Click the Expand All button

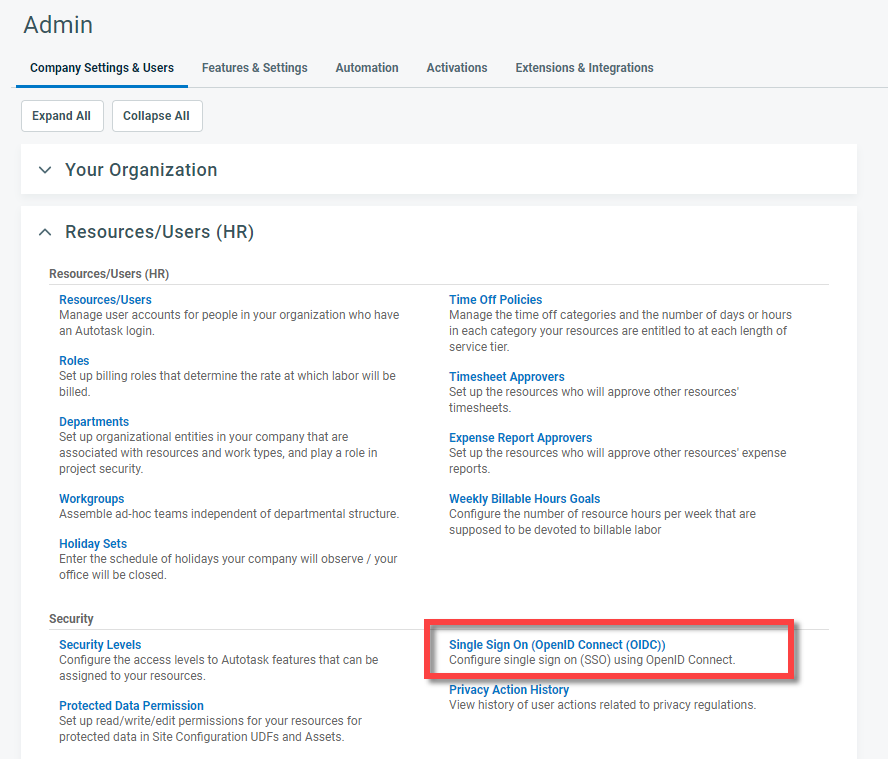pyautogui.click(x=62, y=116)
